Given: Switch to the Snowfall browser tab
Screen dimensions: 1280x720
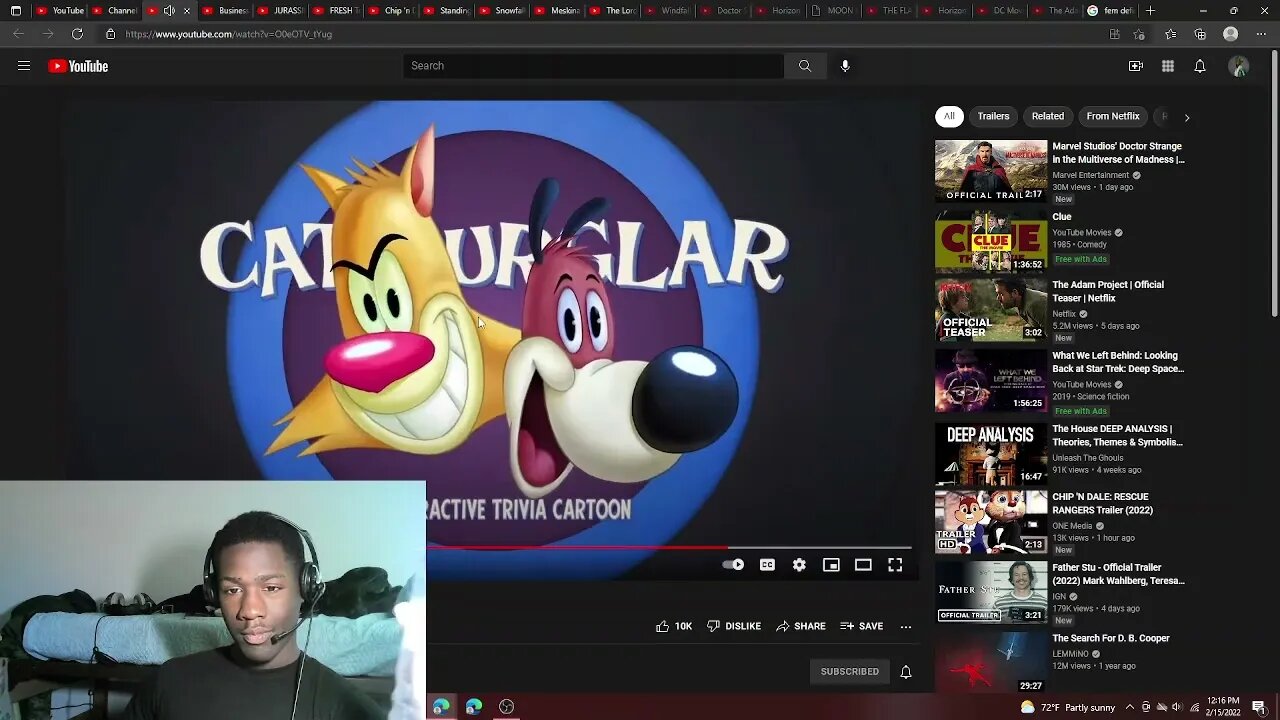Looking at the screenshot, I should [x=501, y=10].
